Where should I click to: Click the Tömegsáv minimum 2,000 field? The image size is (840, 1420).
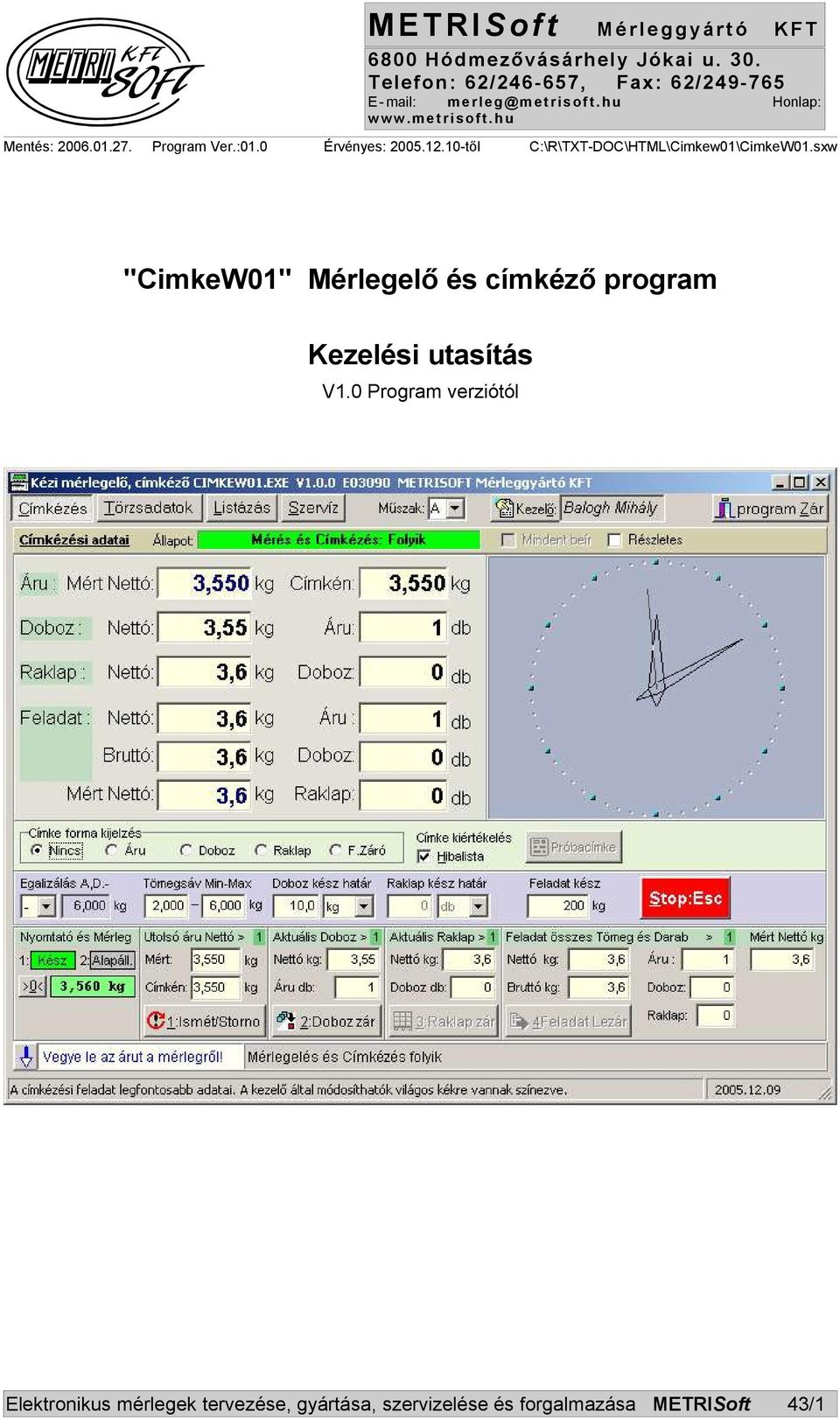(x=165, y=906)
